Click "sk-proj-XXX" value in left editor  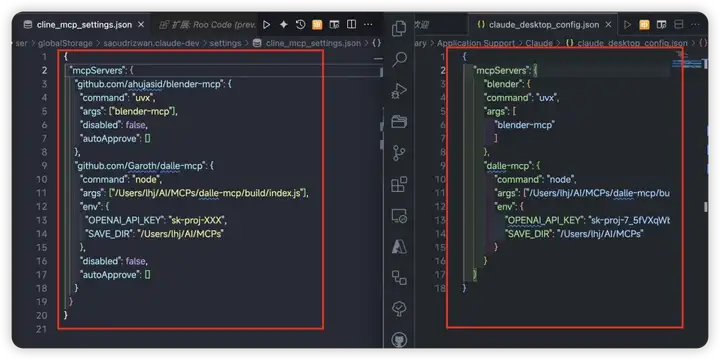pyautogui.click(x=197, y=220)
